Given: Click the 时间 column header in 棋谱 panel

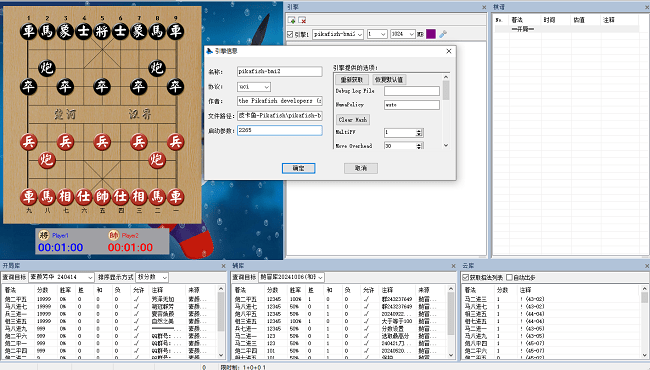Looking at the screenshot, I should 549,20.
